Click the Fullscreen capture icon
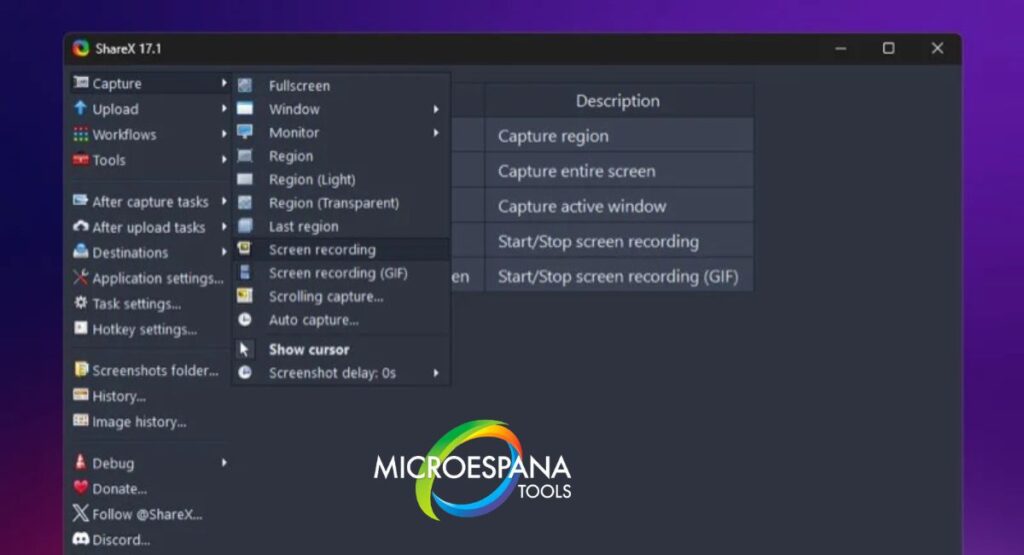Image resolution: width=1024 pixels, height=555 pixels. (x=245, y=85)
